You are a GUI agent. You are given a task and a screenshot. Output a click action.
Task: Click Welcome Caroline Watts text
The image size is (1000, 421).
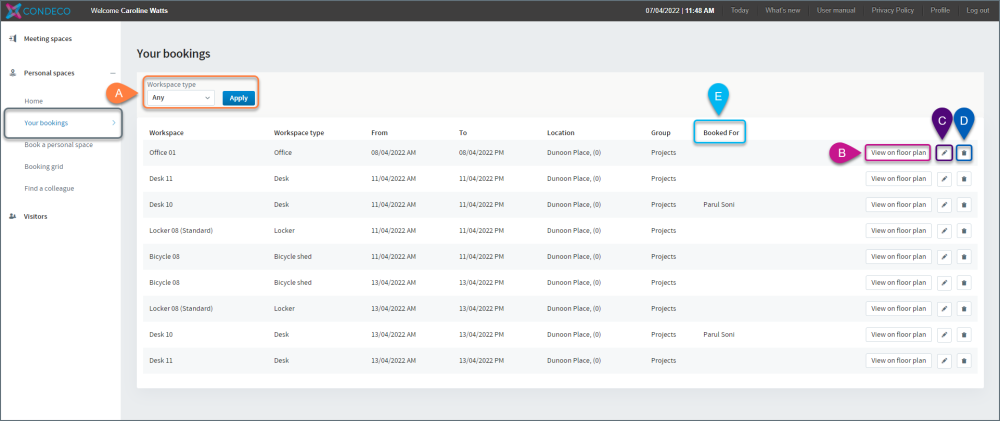(129, 11)
